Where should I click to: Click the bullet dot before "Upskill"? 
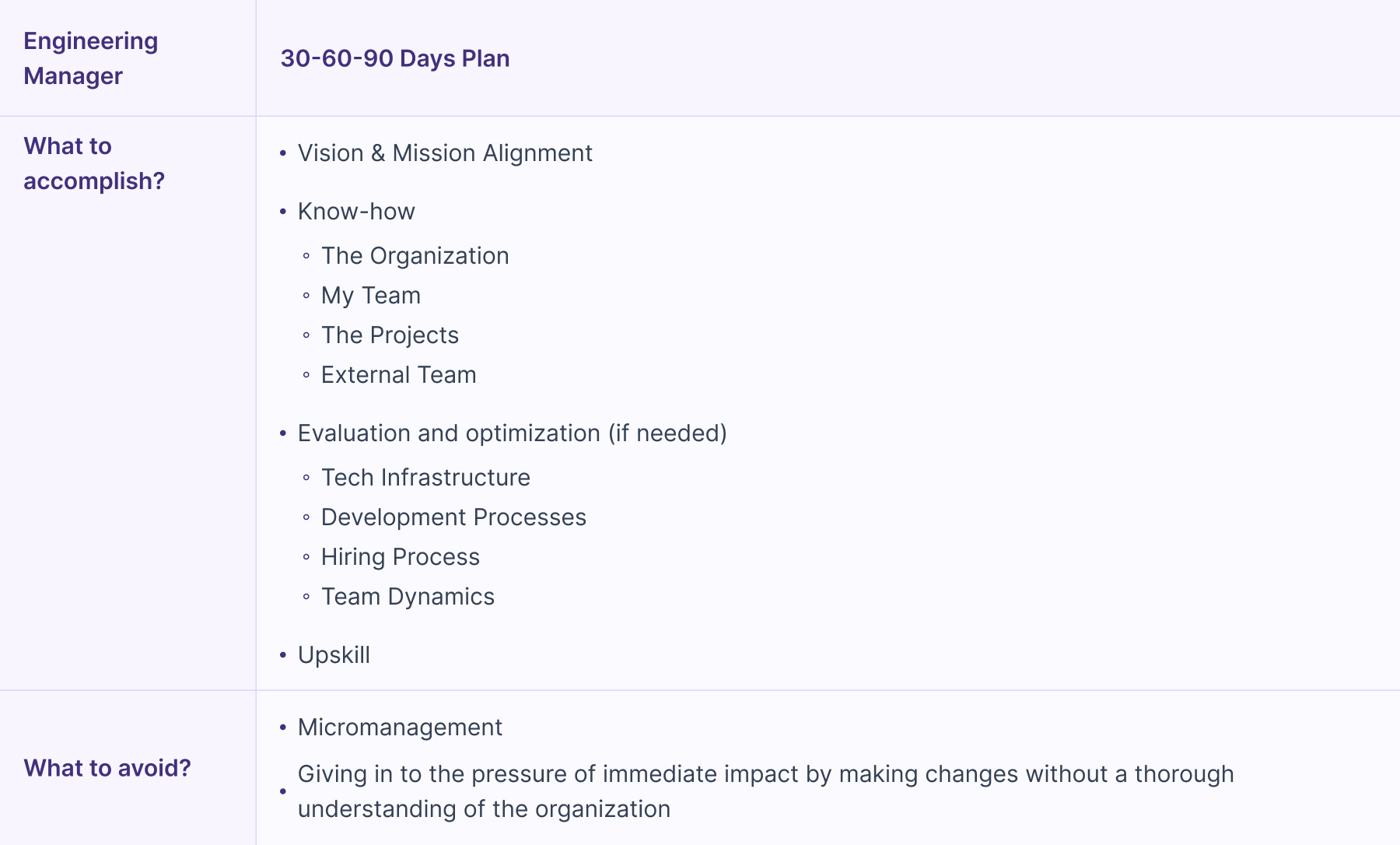coord(283,656)
